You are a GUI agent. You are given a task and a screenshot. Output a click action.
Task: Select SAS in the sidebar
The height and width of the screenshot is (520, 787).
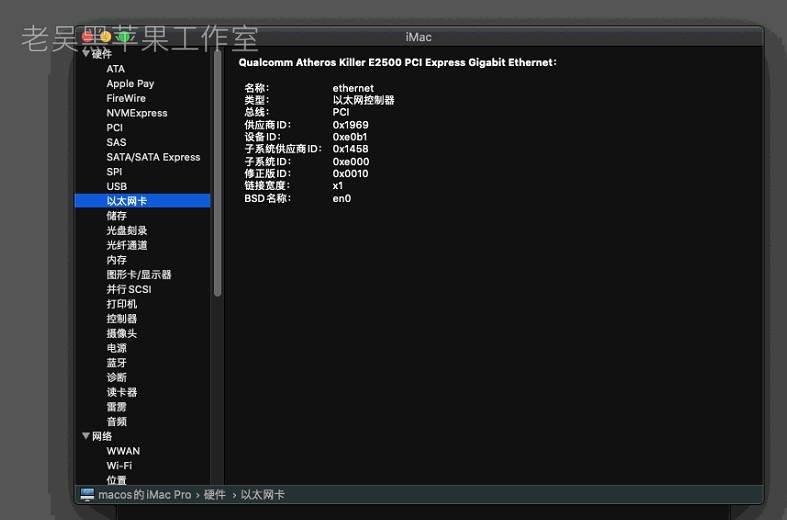pyautogui.click(x=116, y=142)
